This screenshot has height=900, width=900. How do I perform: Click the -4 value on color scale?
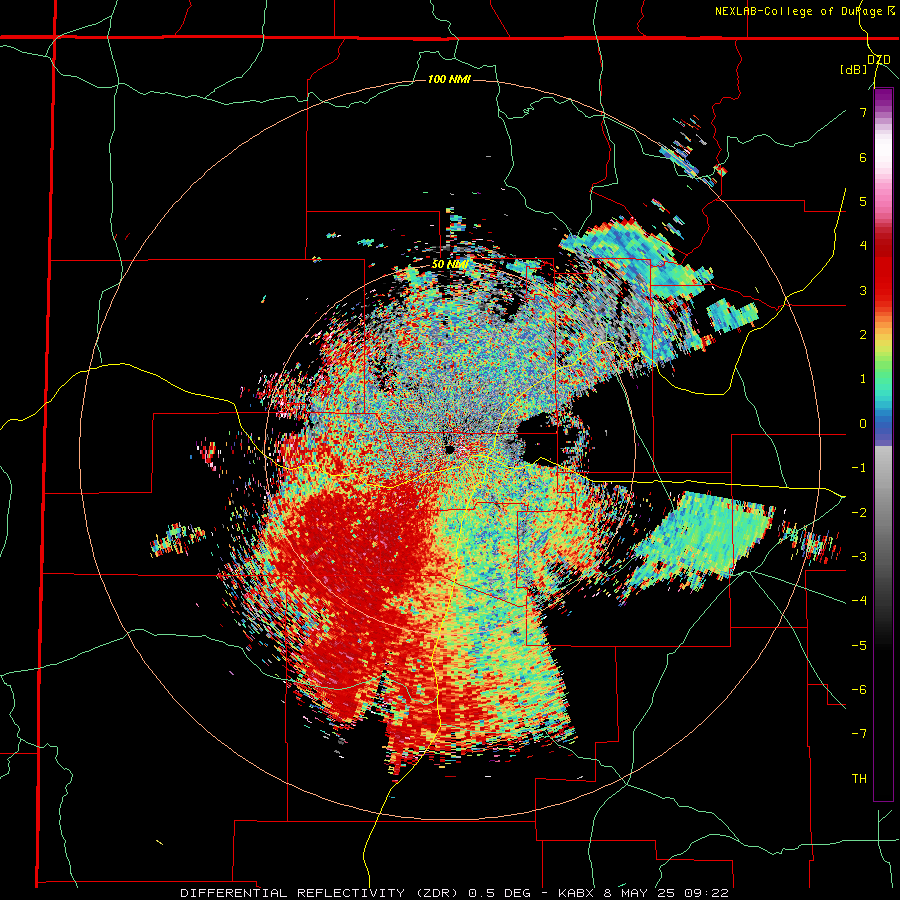point(859,601)
